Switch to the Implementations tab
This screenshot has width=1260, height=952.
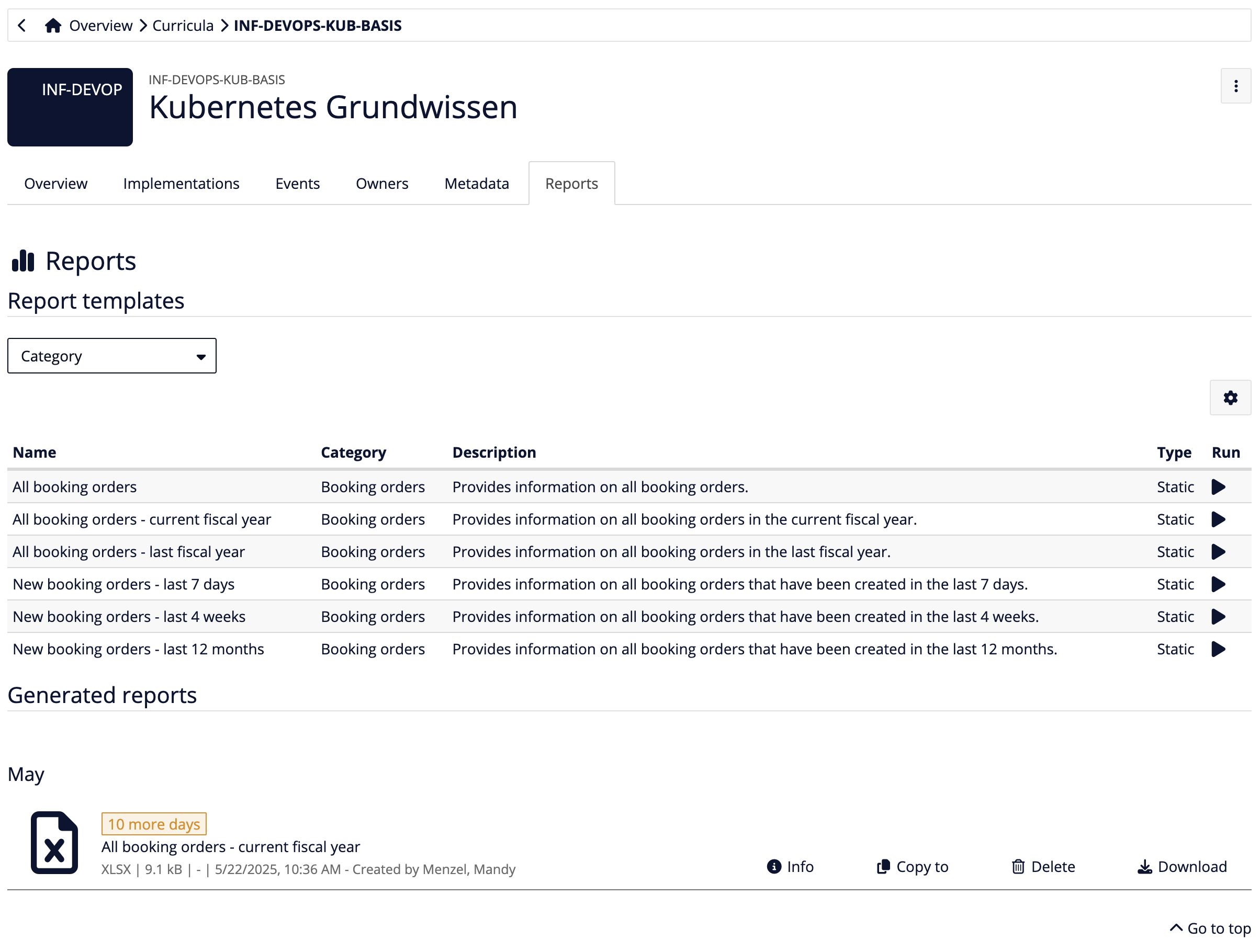(181, 184)
